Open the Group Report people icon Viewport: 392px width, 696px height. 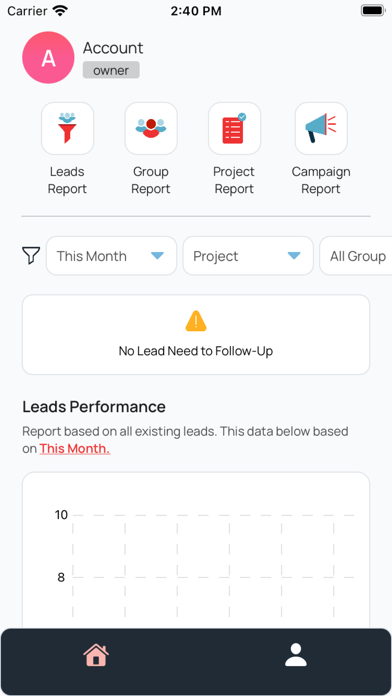151,128
